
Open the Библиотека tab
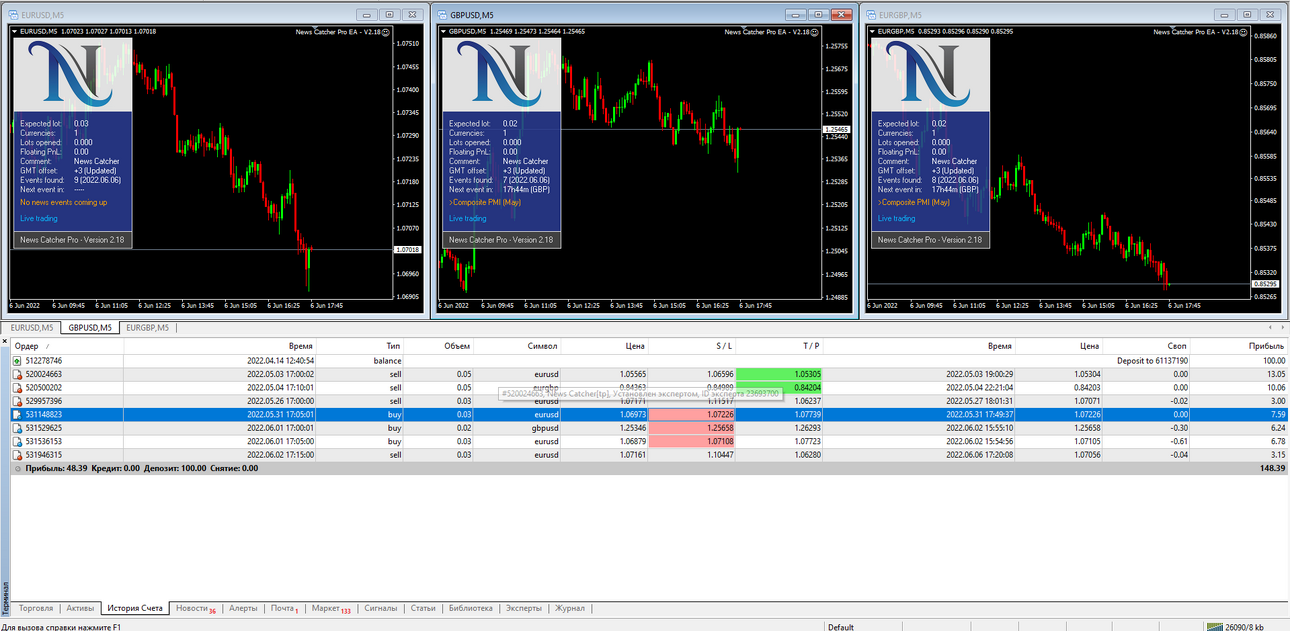[x=471, y=608]
